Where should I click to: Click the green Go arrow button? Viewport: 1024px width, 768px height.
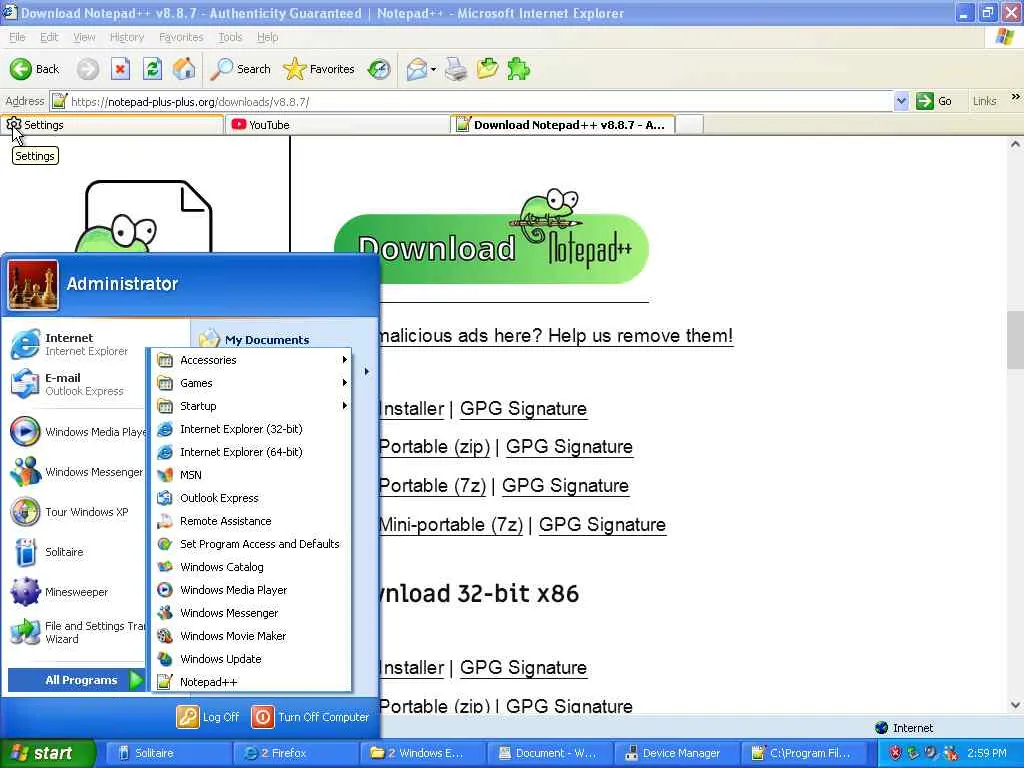(x=924, y=101)
